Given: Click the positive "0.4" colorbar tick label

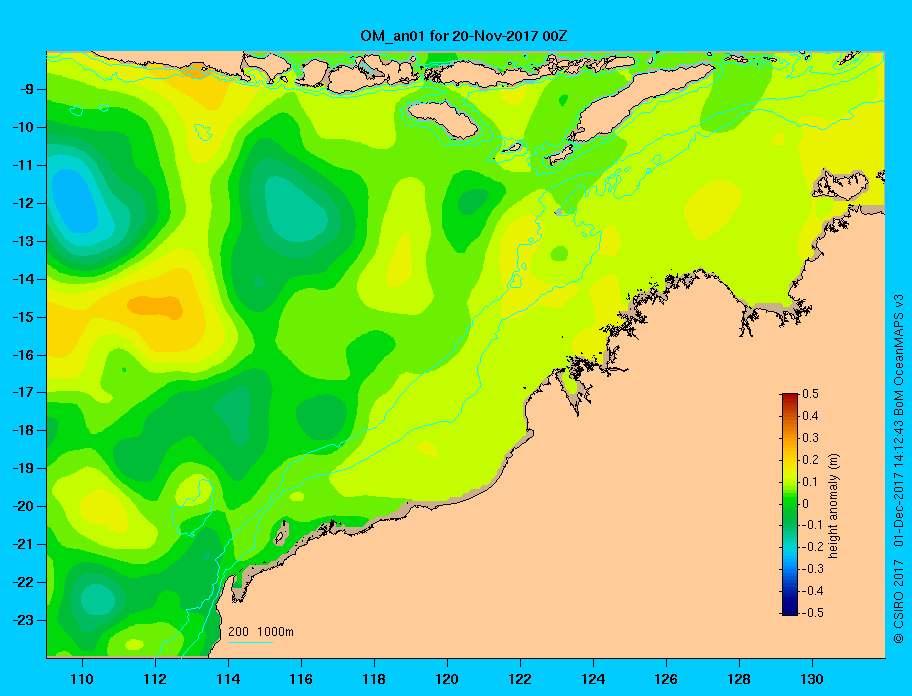Looking at the screenshot, I should point(810,416).
